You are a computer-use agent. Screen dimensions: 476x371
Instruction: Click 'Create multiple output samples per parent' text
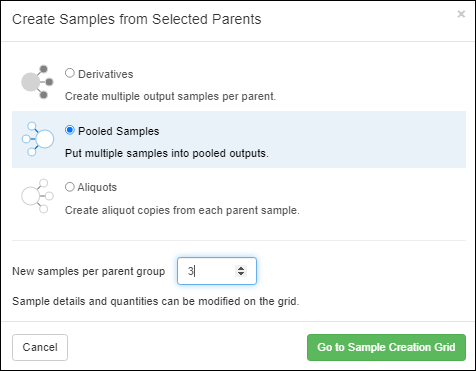(170, 96)
